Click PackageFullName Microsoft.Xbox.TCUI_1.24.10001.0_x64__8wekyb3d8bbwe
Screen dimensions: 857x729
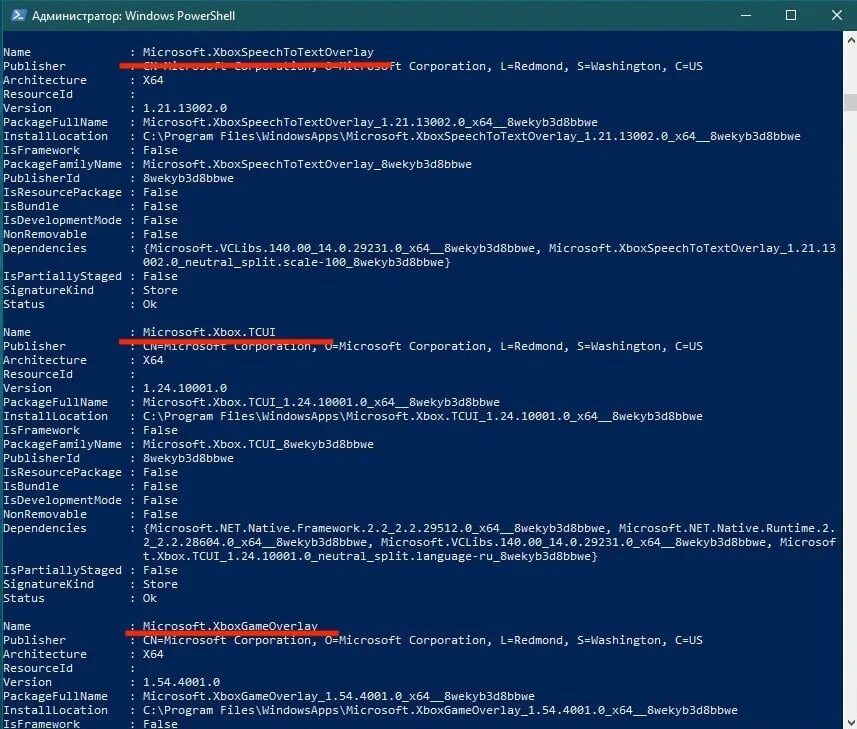[321, 402]
